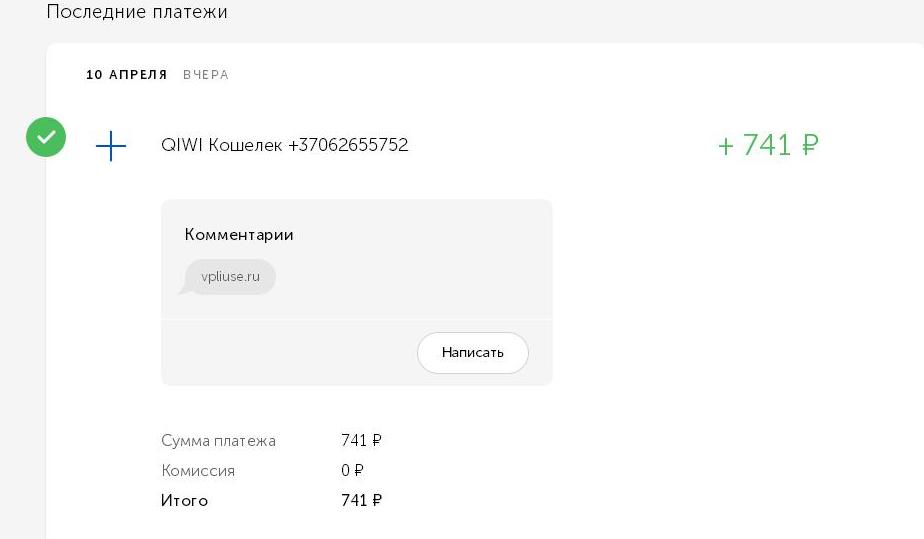Click the 10 АПРЕЛЯ date label
The image size is (924, 539).
127,75
